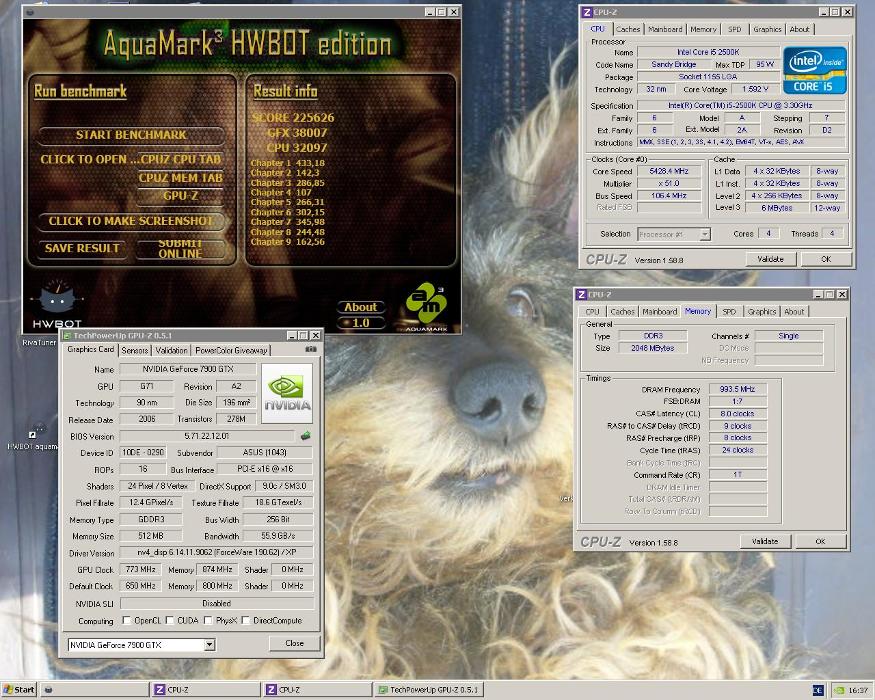875x700 pixels.
Task: Select TechPowerUp GPU-Z taskbar button
Action: pos(429,690)
